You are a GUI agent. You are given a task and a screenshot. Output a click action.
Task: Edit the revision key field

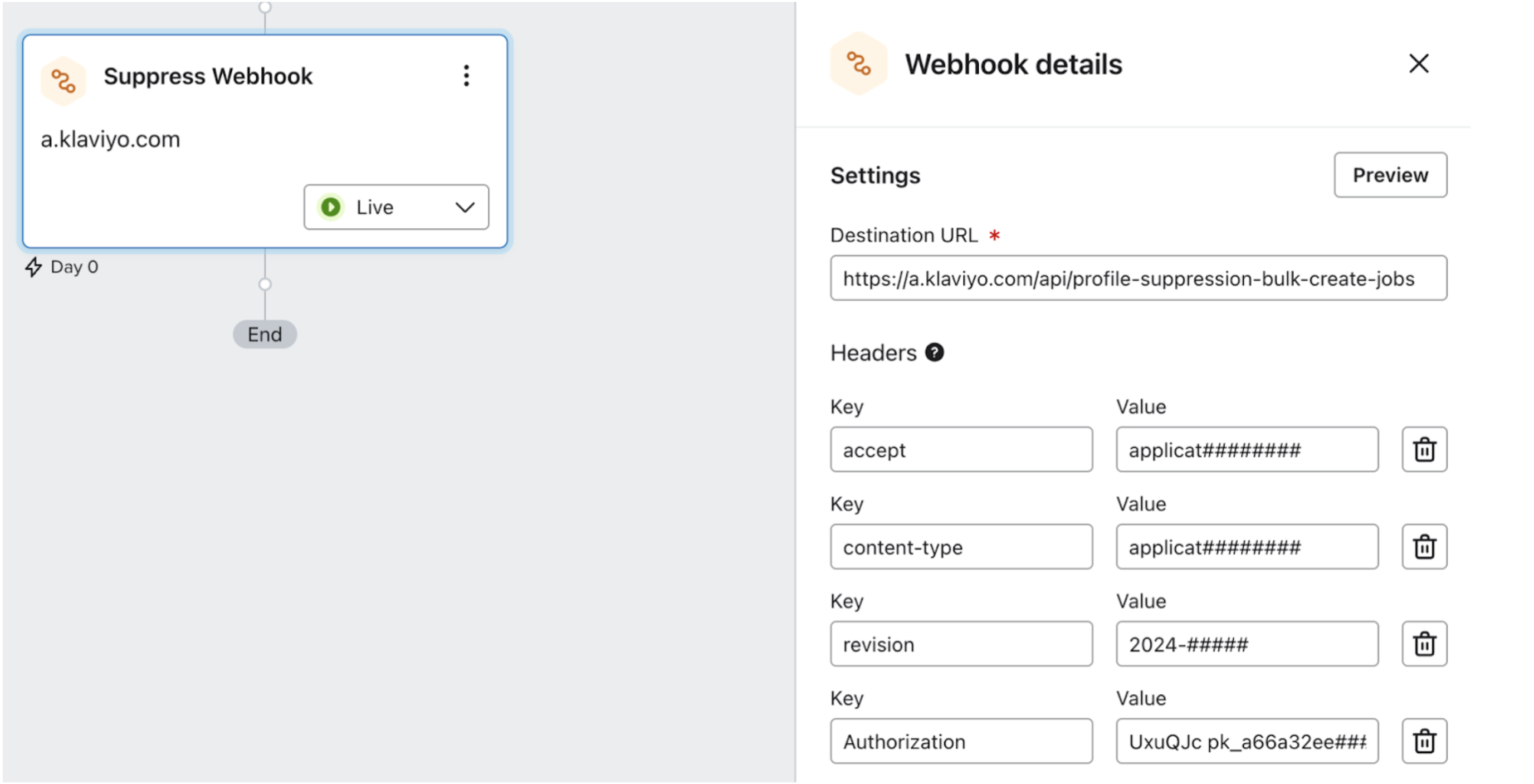961,644
